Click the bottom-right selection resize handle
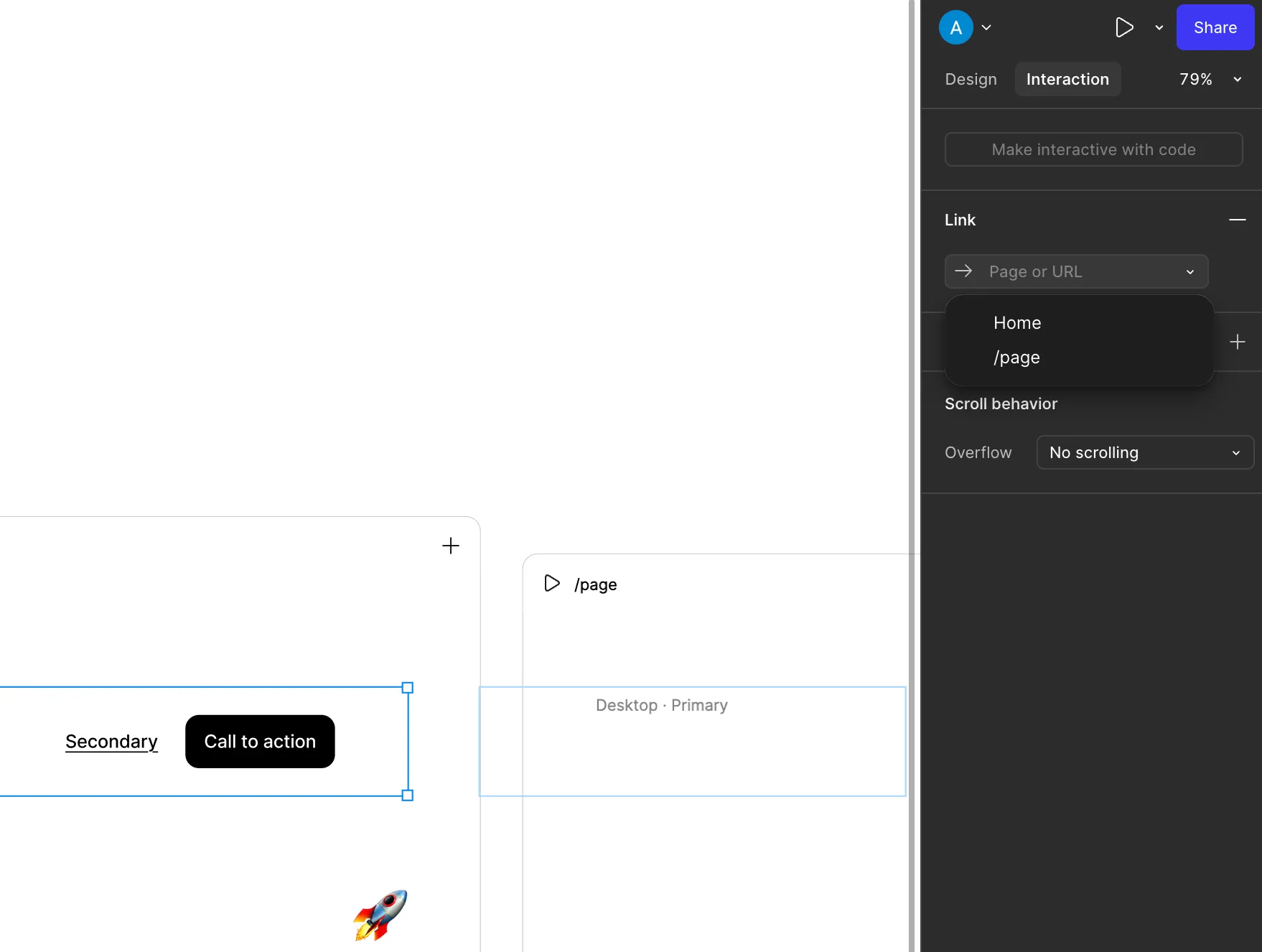This screenshot has height=952, width=1262. 407,795
